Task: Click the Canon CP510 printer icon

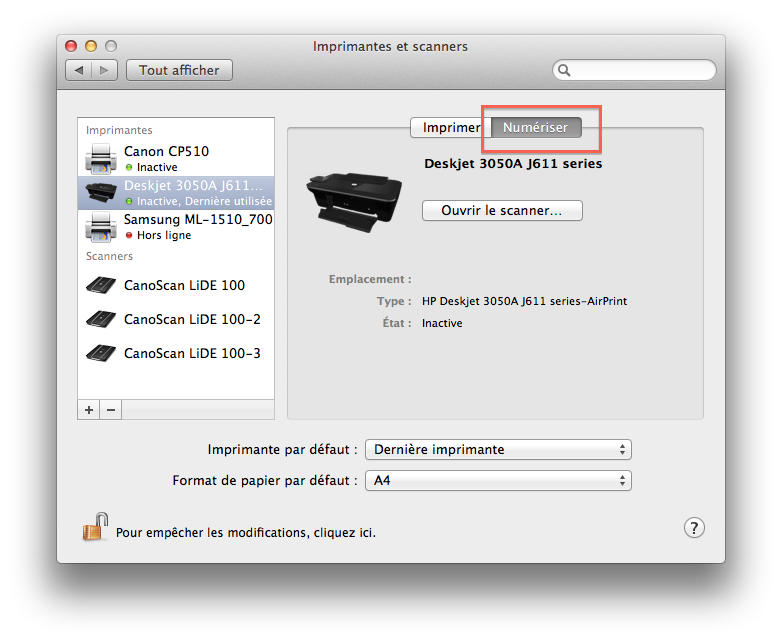Action: [101, 158]
